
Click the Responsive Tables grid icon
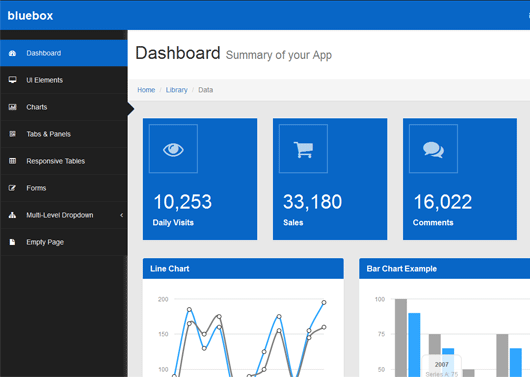click(x=13, y=161)
